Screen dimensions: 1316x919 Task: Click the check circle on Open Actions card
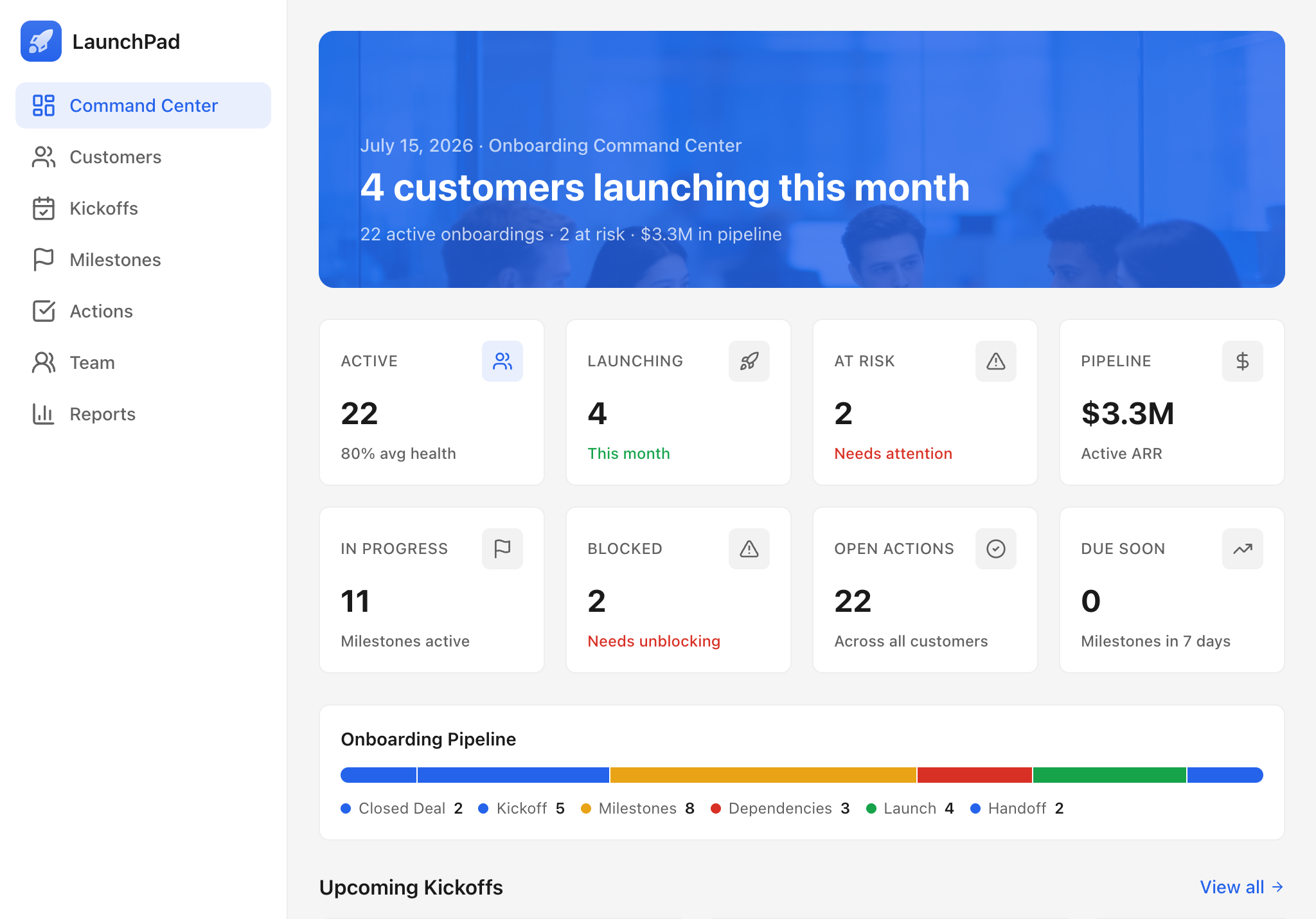pyautogui.click(x=996, y=549)
